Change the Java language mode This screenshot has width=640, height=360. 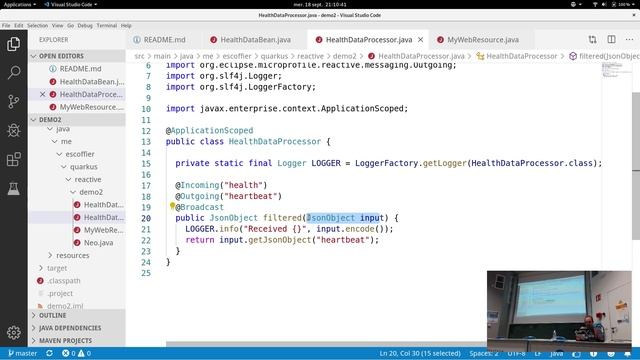(x=556, y=353)
